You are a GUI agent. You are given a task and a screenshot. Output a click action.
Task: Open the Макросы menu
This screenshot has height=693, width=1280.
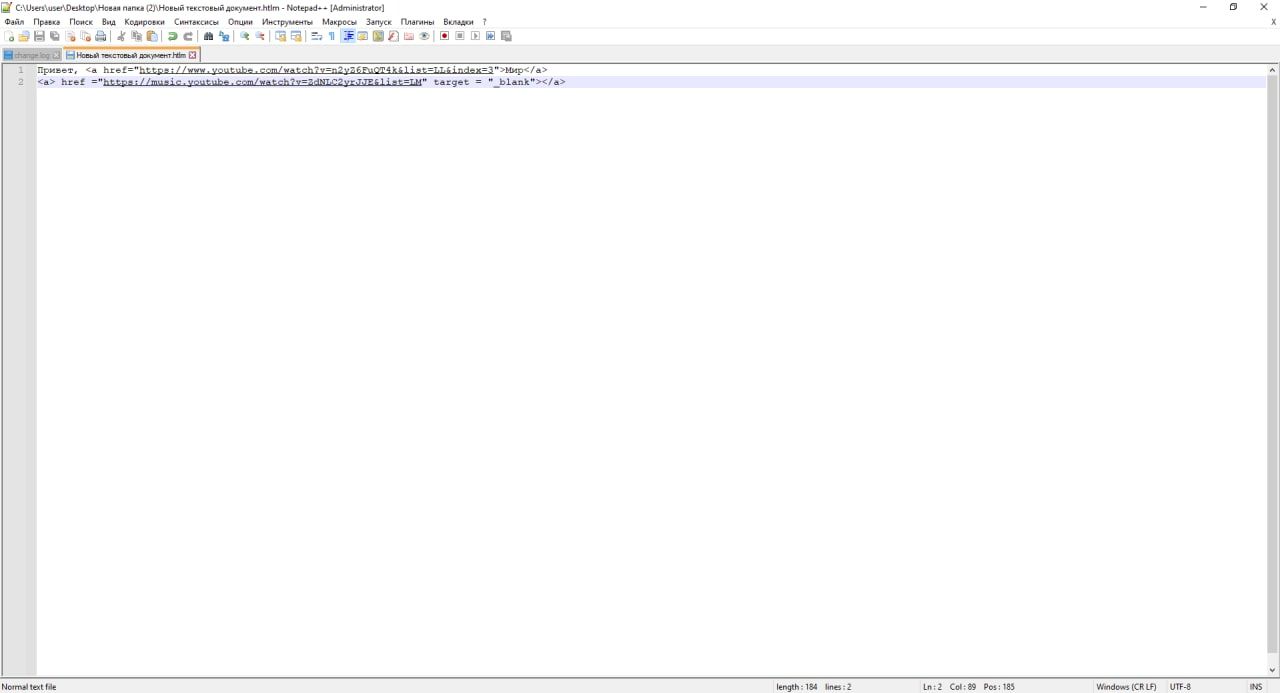339,21
